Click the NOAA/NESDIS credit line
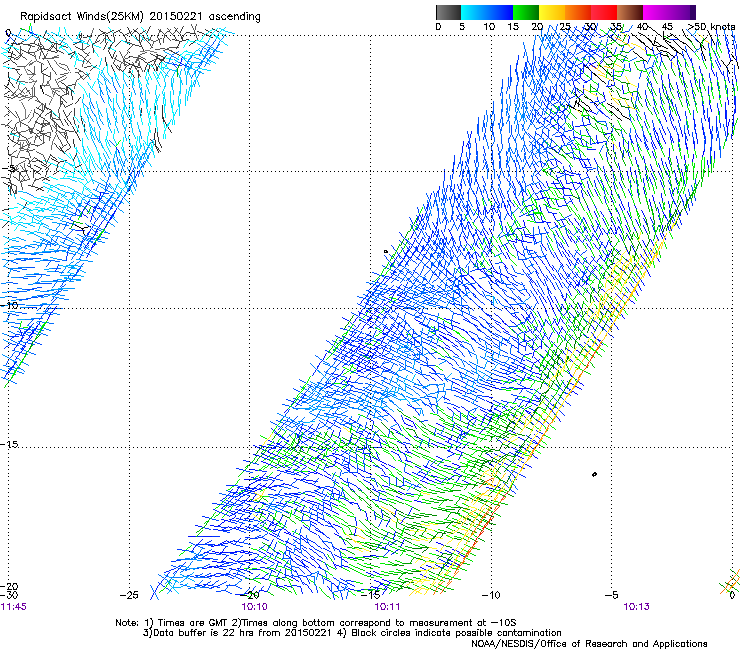Viewport: 740px width, 650px height. pyautogui.click(x=589, y=644)
